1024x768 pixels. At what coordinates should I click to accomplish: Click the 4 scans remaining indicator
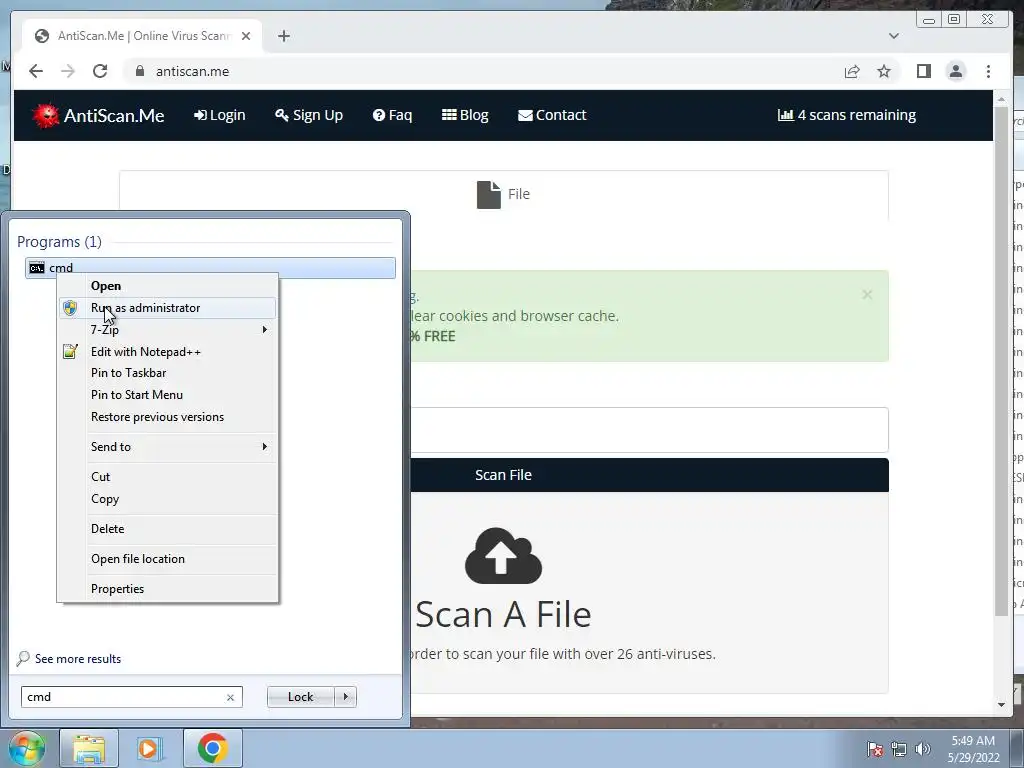[846, 115]
